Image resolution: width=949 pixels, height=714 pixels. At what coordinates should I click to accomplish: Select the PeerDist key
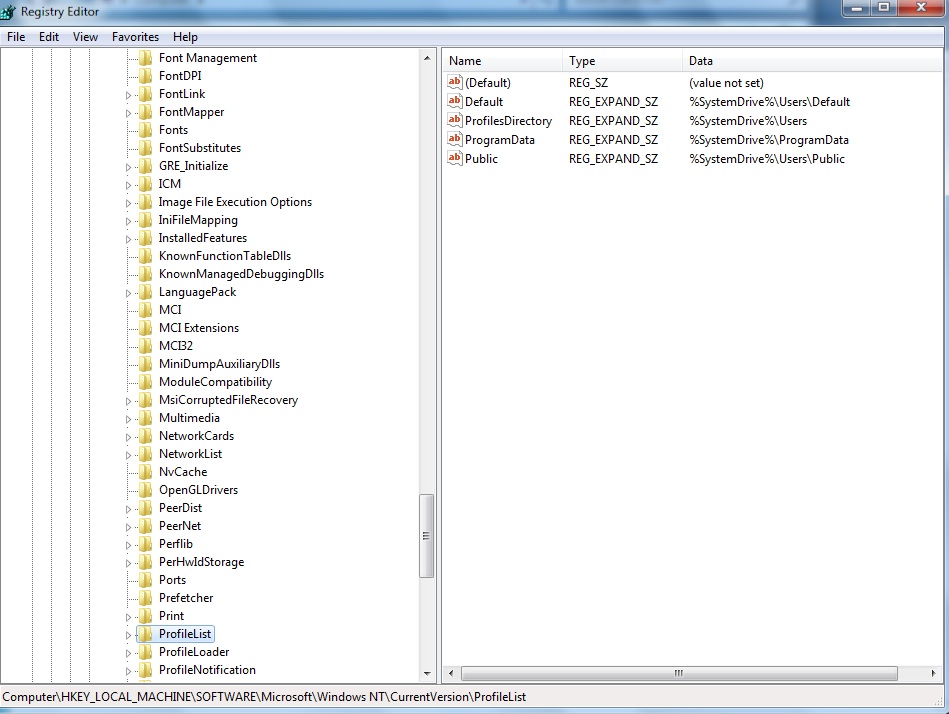point(180,508)
